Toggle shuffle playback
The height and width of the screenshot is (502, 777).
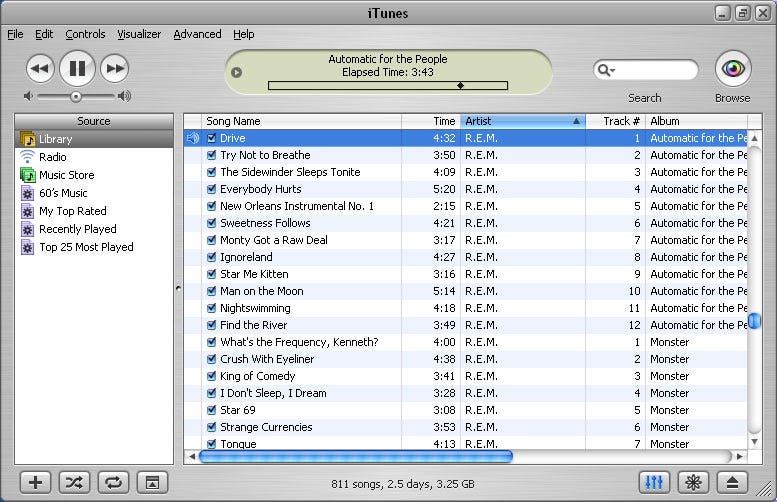pos(74,482)
